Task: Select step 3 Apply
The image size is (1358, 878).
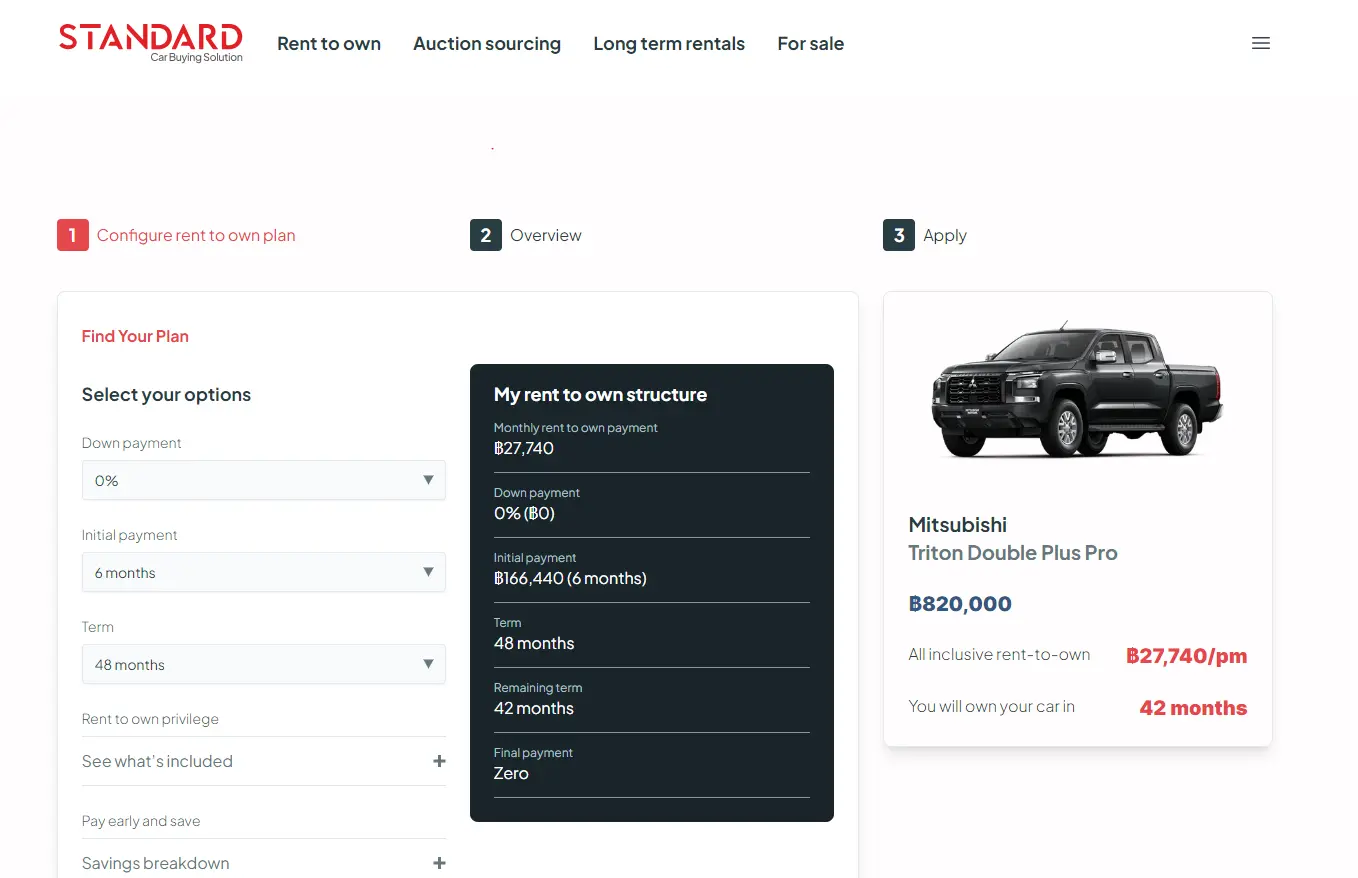Action: [925, 235]
